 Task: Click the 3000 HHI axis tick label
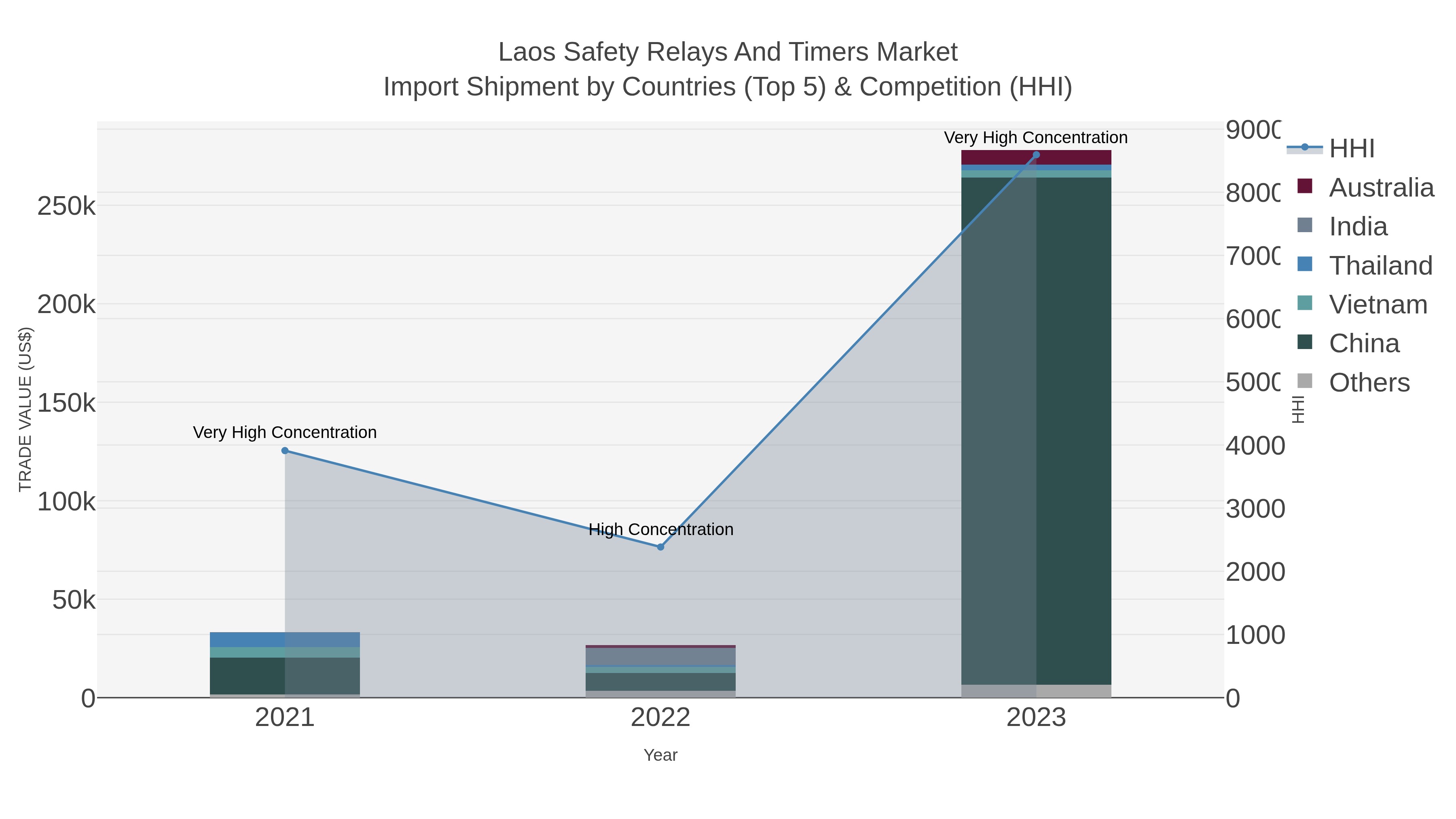[x=1255, y=509]
